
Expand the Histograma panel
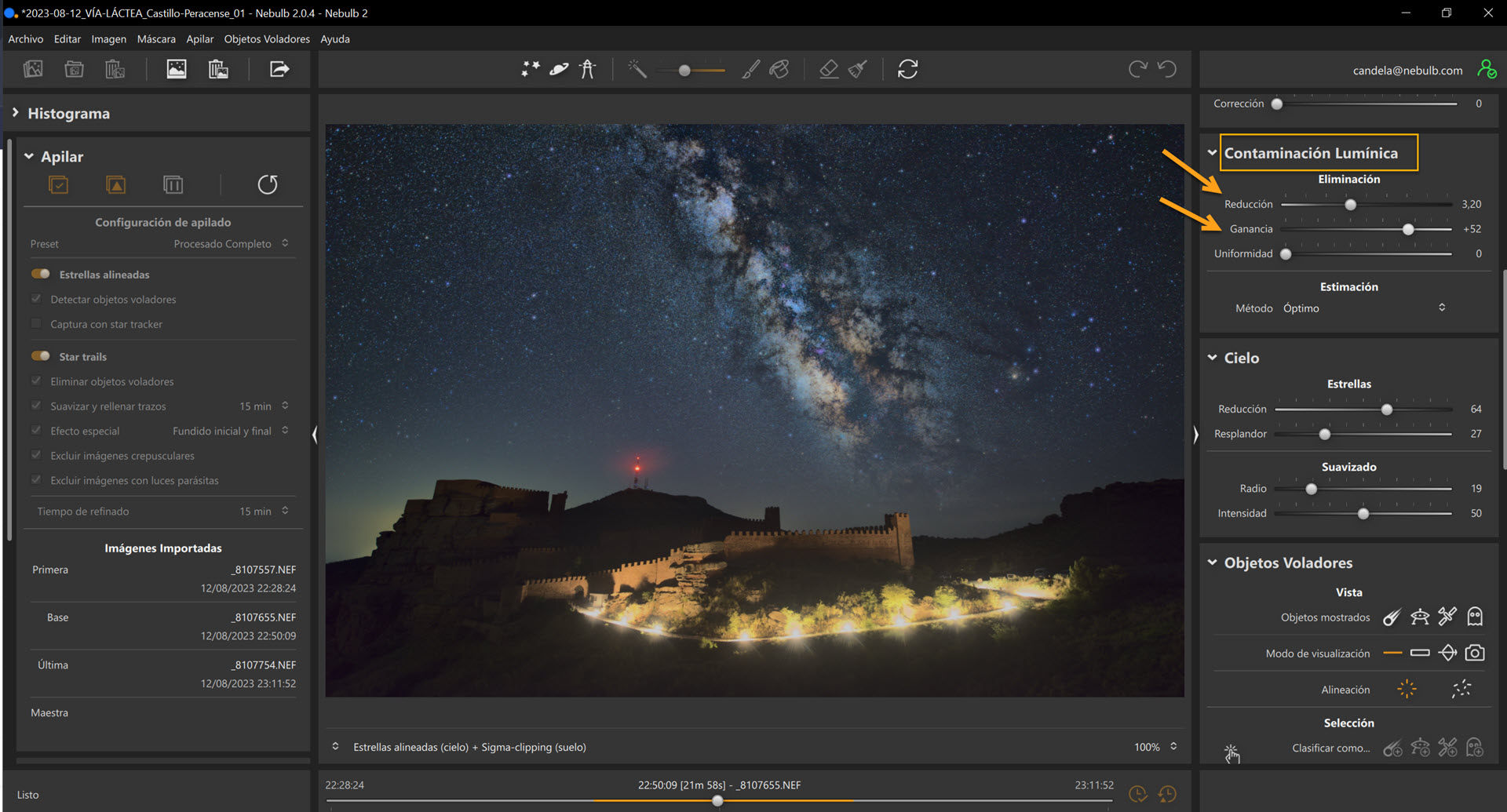coord(16,113)
